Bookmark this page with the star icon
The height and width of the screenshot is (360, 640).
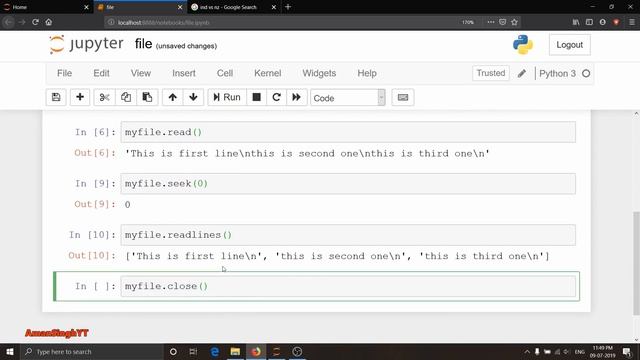(x=514, y=22)
